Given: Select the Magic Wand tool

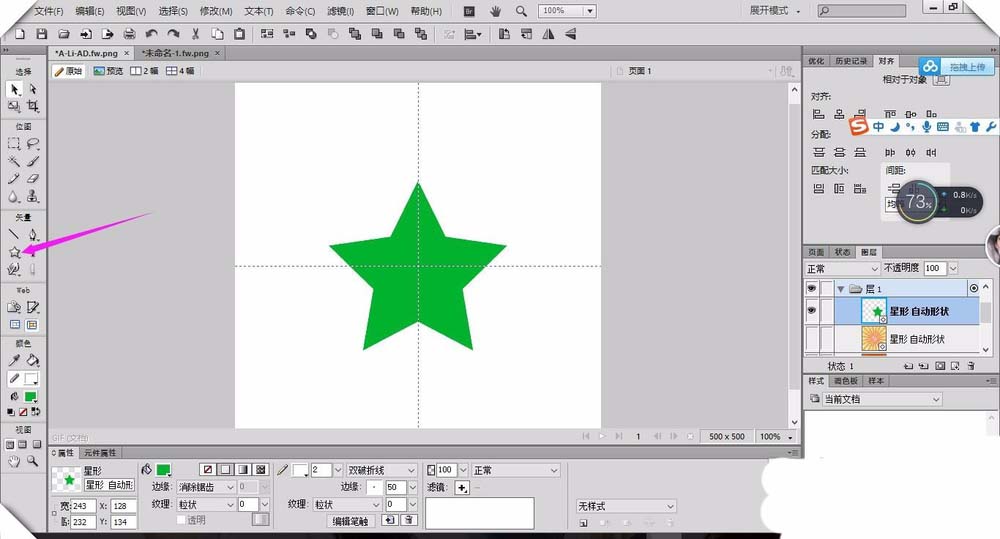Looking at the screenshot, I should (14, 161).
